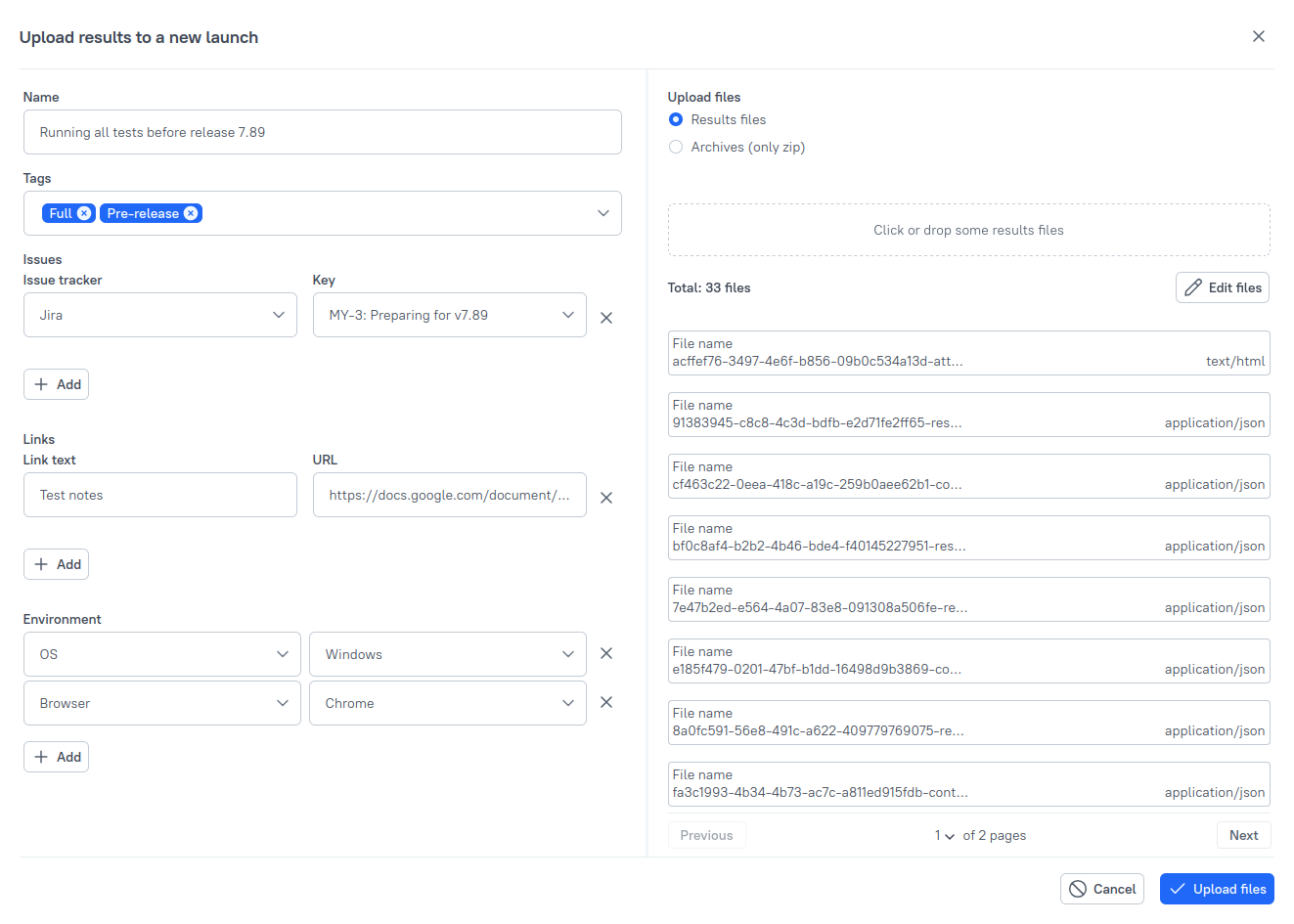The image size is (1294, 924).
Task: Choose Archives (only zip) upload type
Action: [675, 146]
